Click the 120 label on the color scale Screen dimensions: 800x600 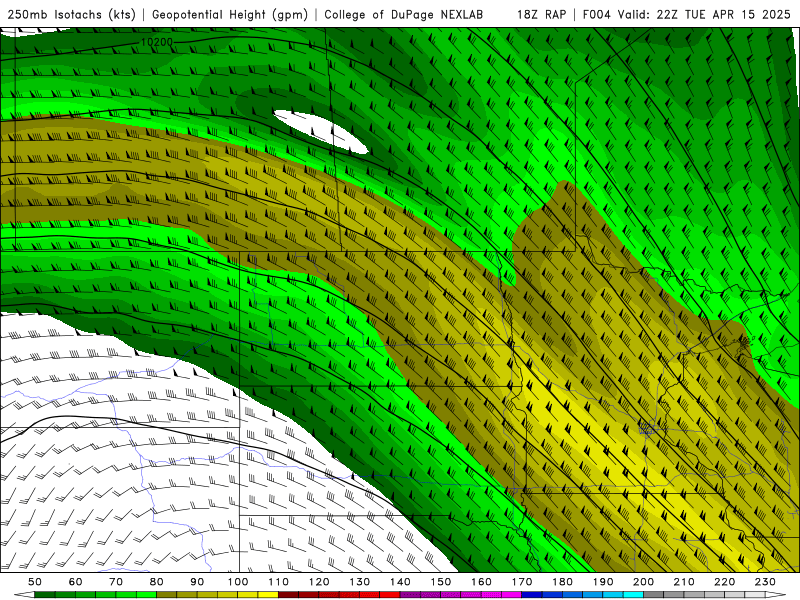pos(319,582)
